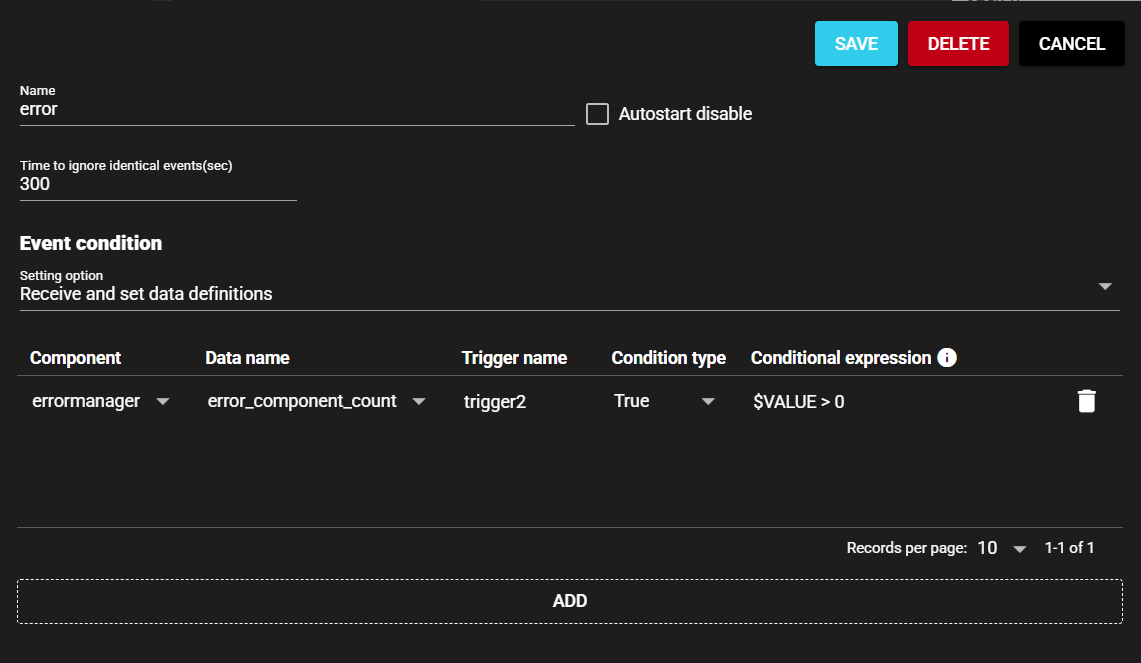Click the info icon beside Conditional expression
The image size is (1141, 663).
pos(947,358)
